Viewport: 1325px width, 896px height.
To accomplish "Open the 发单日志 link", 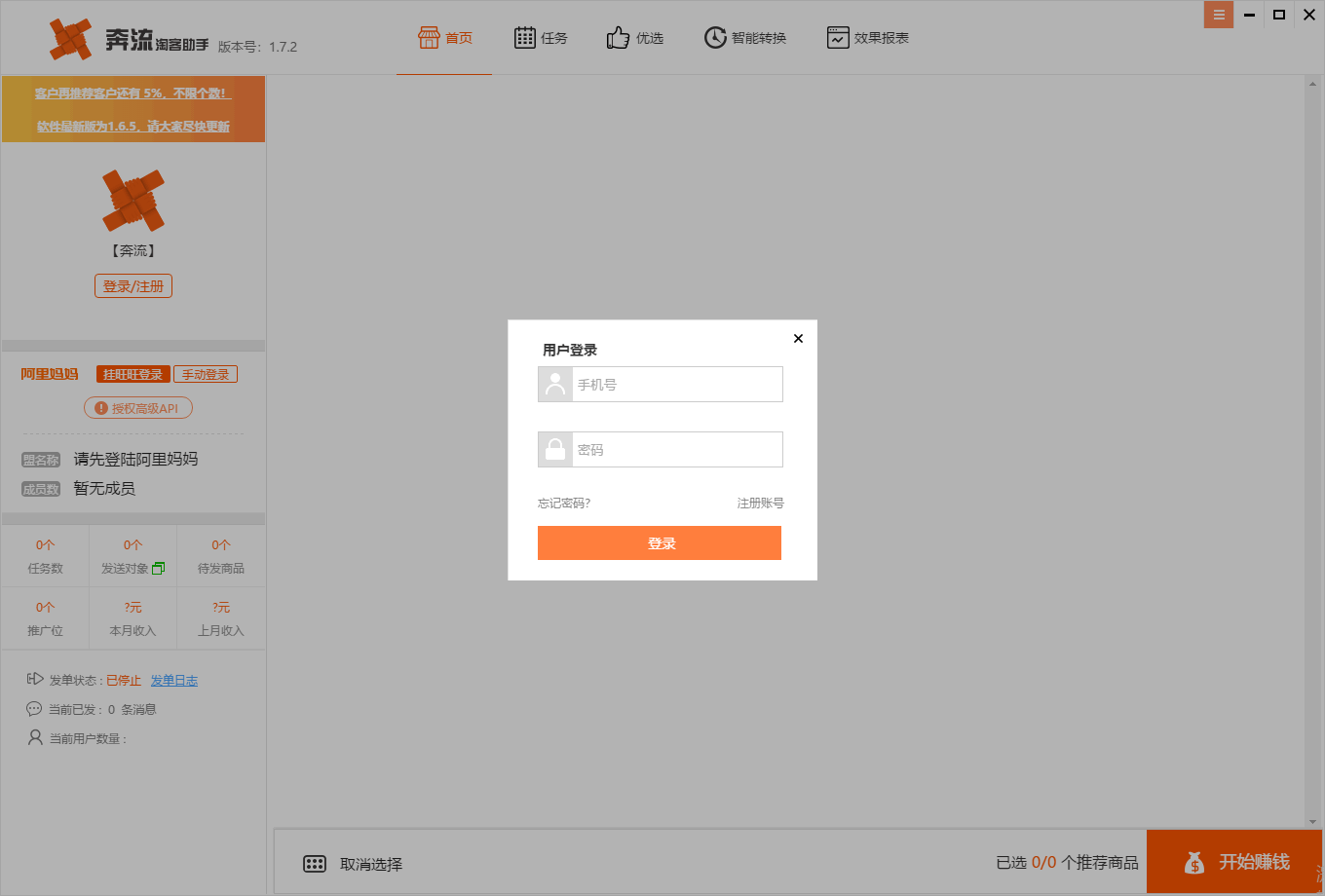I will coord(174,681).
